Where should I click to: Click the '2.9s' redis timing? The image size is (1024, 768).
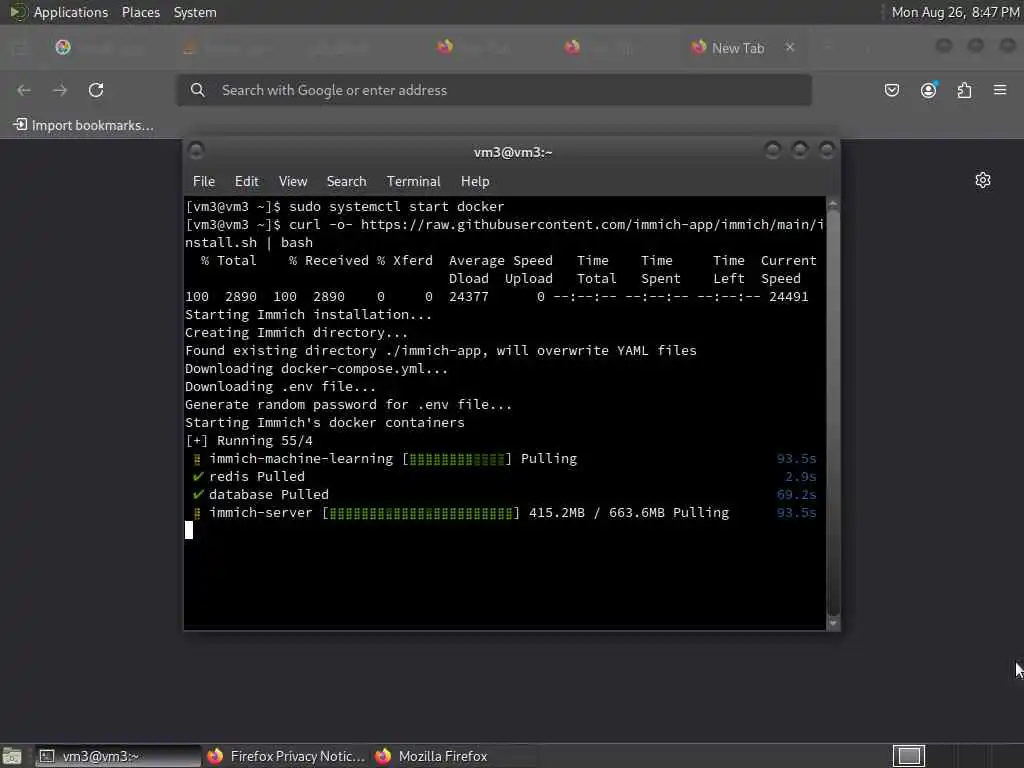[x=801, y=477]
